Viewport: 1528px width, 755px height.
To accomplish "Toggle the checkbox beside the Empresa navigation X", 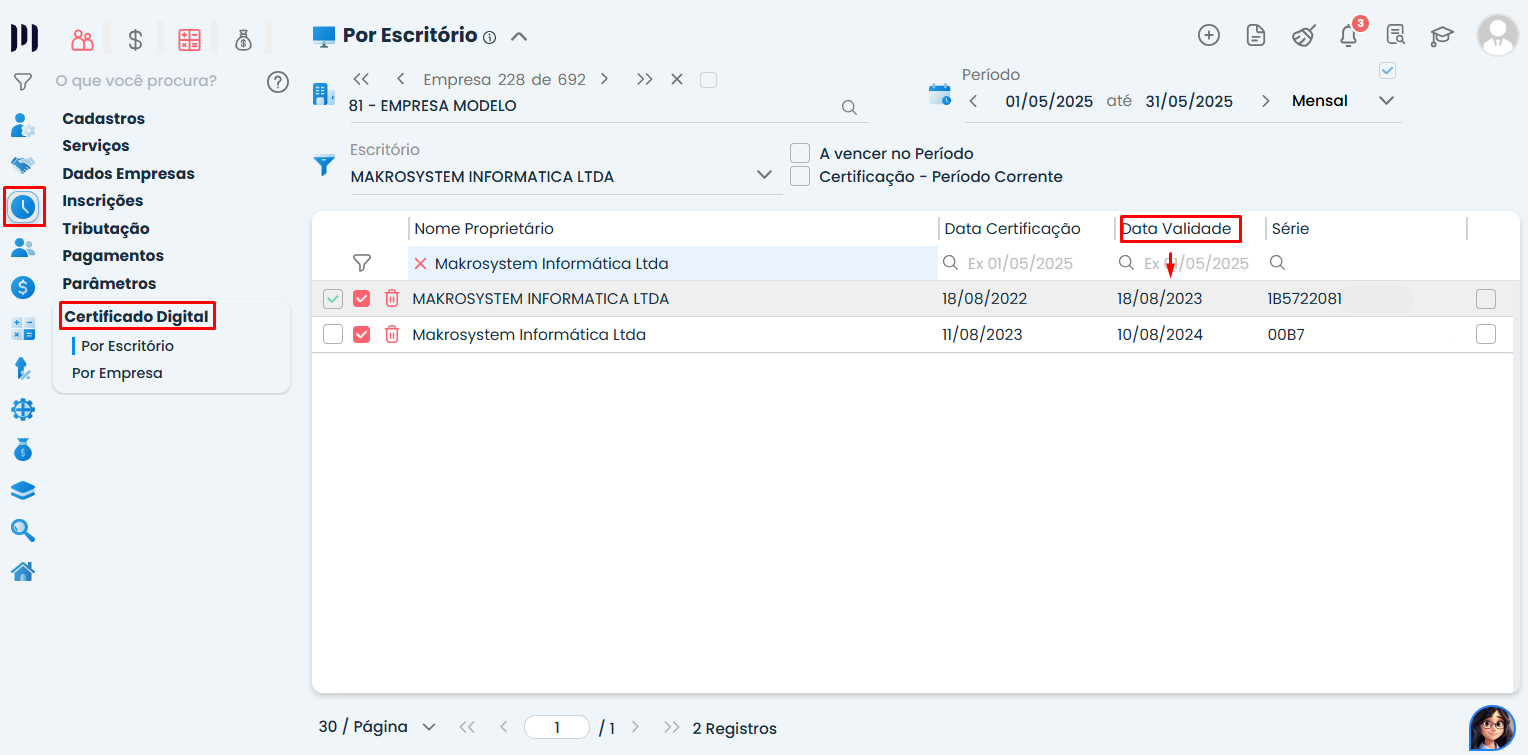I will (x=708, y=79).
